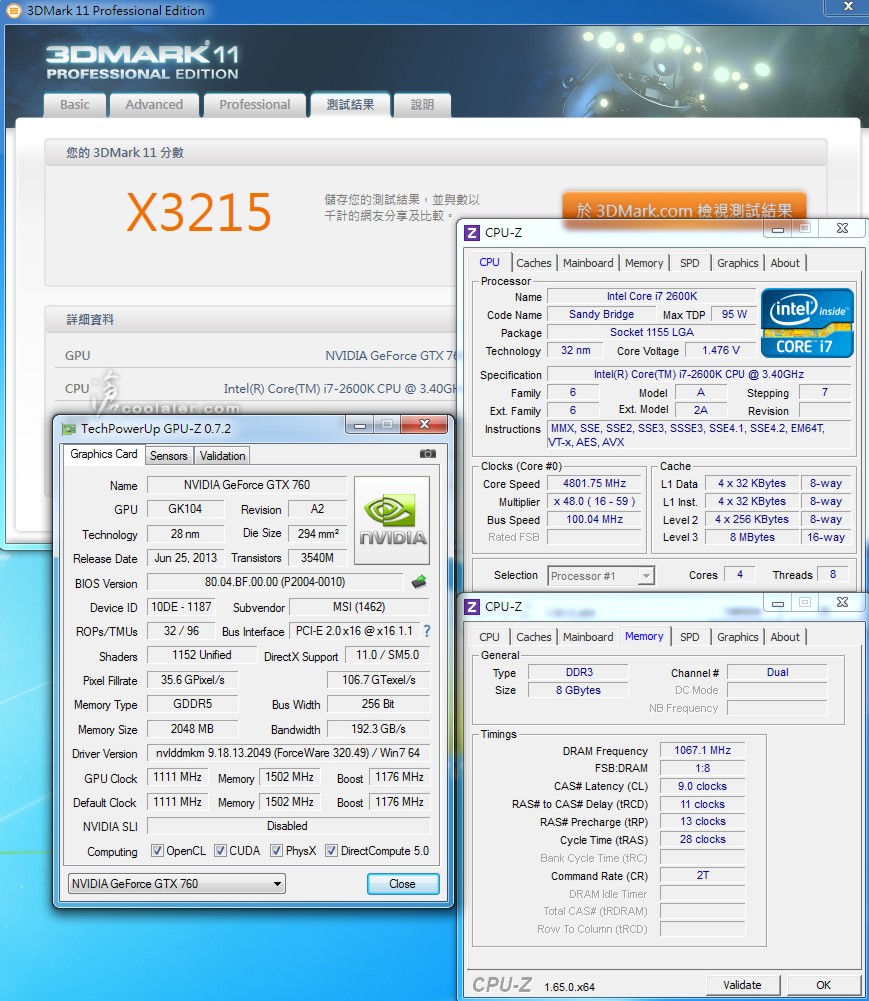Click the 3DMark 11 title bar icon
The height and width of the screenshot is (1001, 869).
coord(13,10)
